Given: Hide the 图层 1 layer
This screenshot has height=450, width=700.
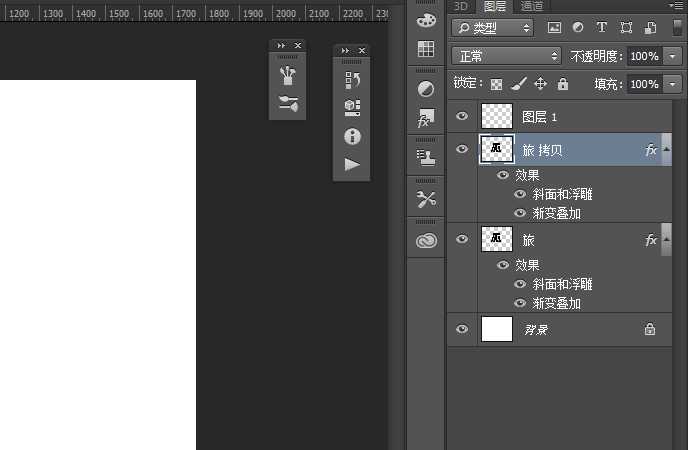Looking at the screenshot, I should pos(461,117).
